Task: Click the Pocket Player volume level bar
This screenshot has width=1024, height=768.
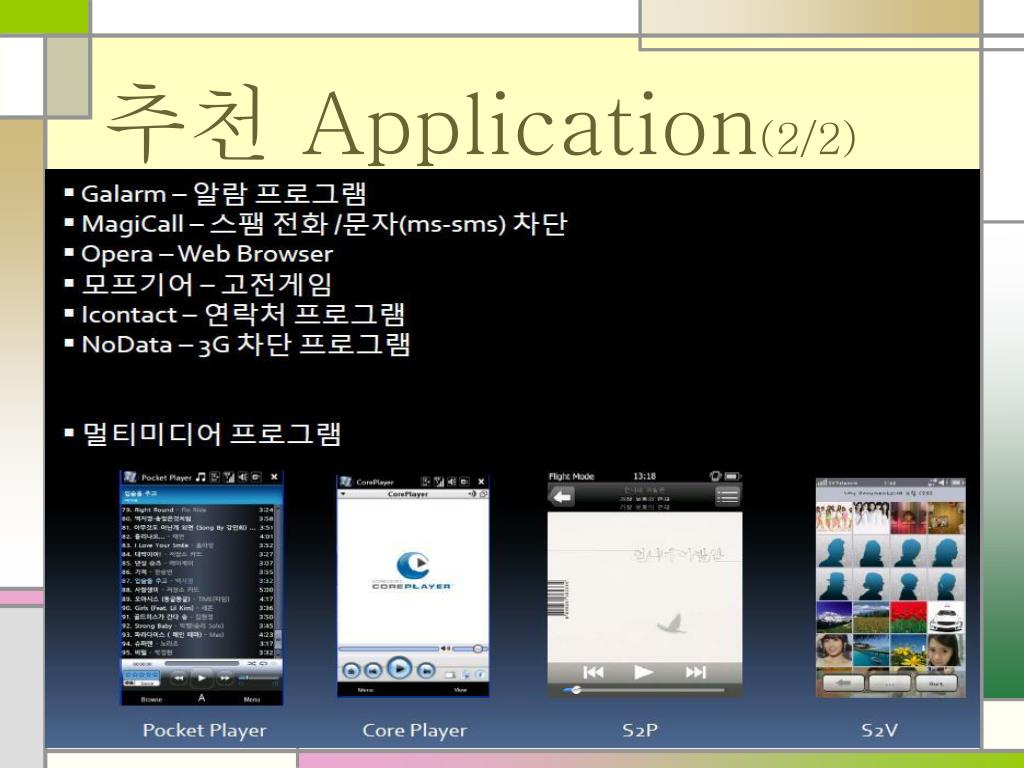Action: [258, 678]
